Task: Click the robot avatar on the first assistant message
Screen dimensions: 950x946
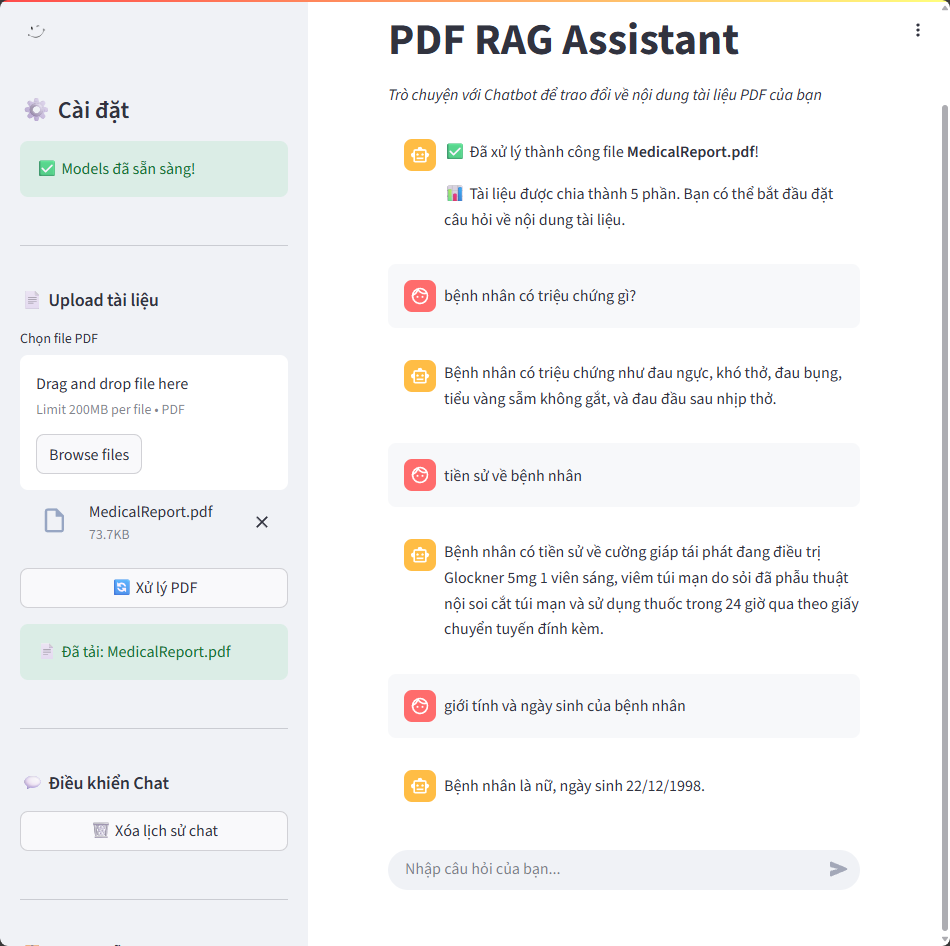Action: pyautogui.click(x=419, y=155)
